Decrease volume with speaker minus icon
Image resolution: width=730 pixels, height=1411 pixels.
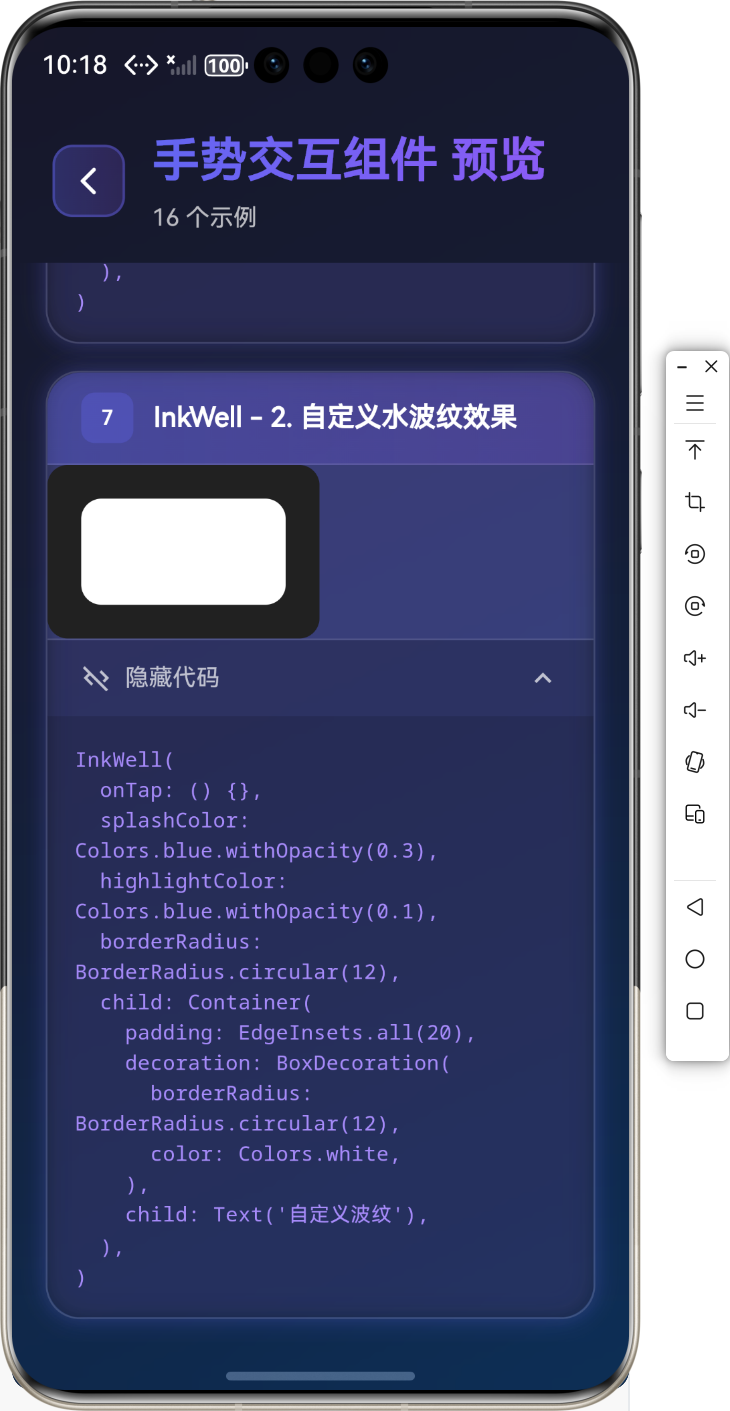(695, 710)
